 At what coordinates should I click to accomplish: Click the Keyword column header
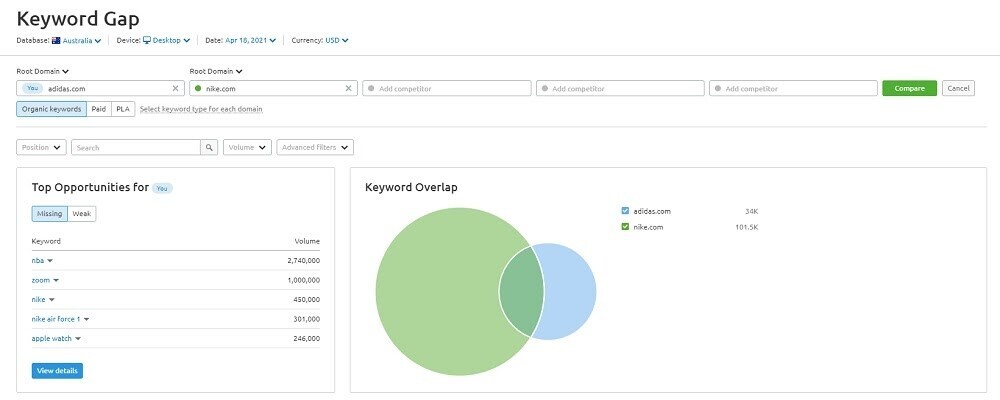[x=46, y=241]
